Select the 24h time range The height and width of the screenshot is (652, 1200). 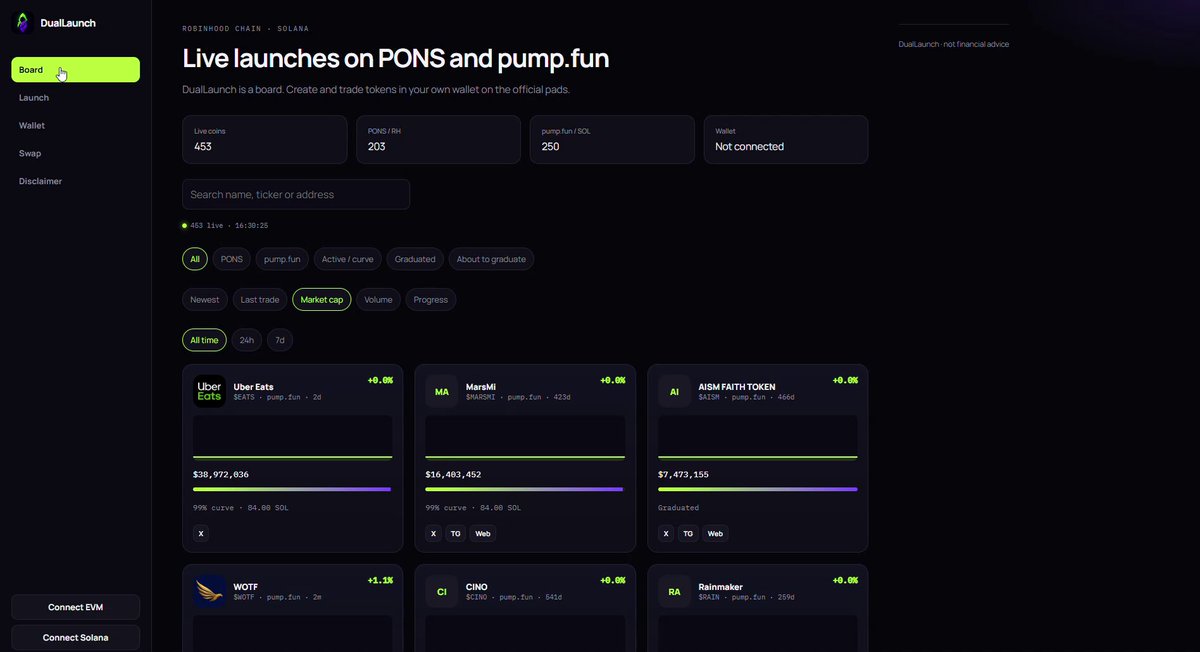tap(246, 340)
